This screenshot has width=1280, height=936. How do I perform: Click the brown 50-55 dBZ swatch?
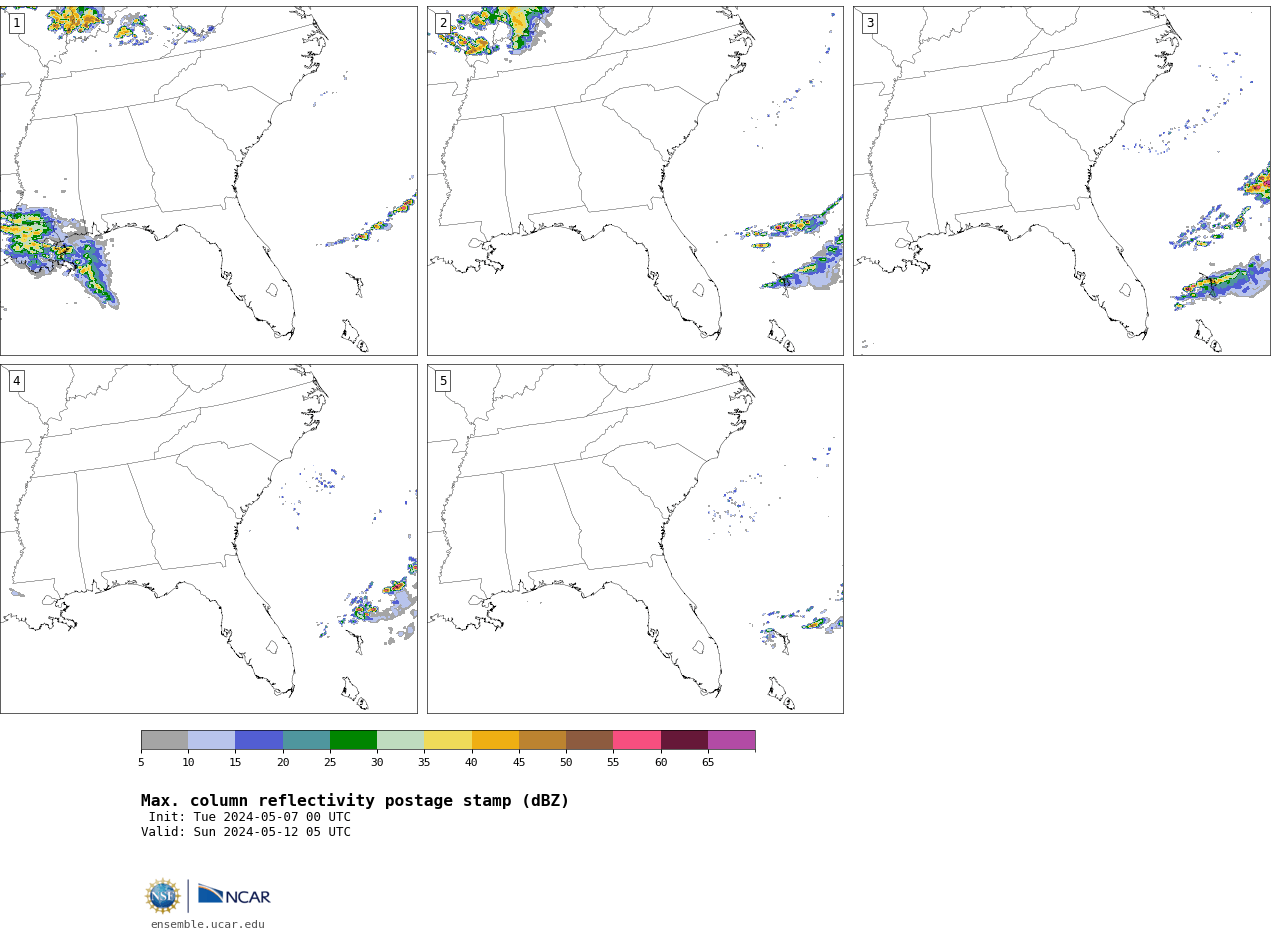[x=590, y=740]
